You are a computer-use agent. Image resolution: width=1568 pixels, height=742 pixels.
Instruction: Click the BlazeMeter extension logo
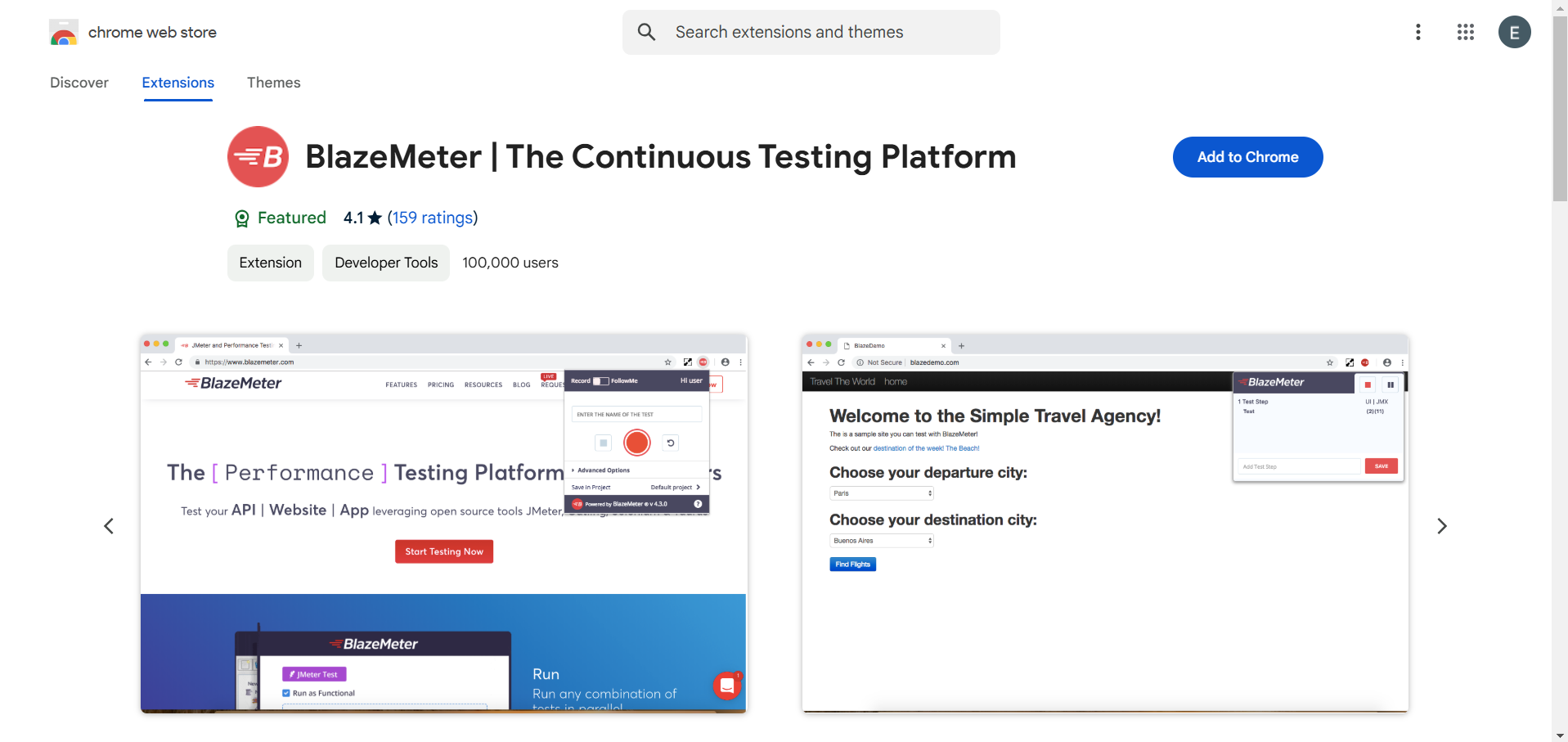pos(258,156)
